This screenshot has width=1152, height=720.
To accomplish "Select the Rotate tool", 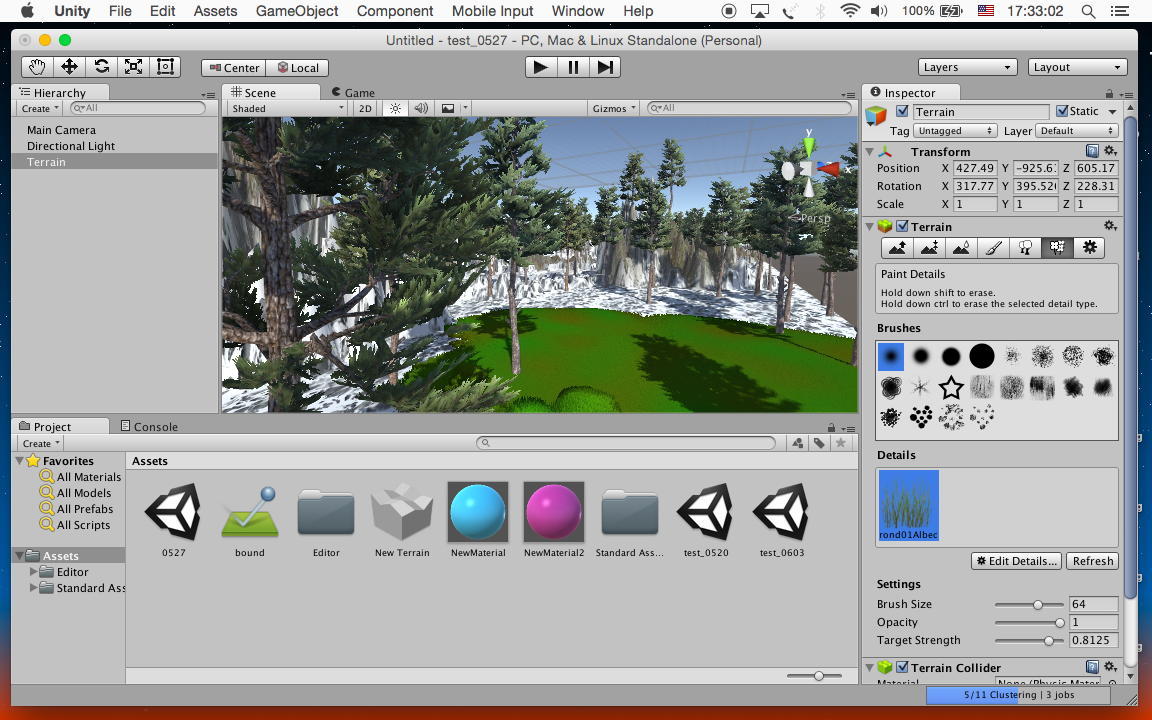I will pyautogui.click(x=101, y=67).
